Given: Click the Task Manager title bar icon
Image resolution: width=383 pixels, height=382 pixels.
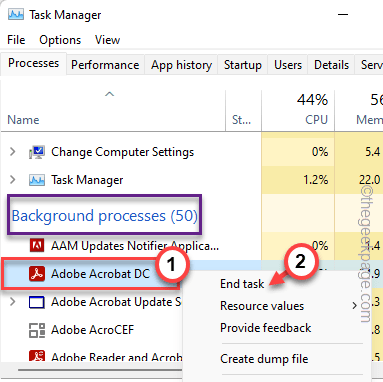Looking at the screenshot, I should [16, 15].
